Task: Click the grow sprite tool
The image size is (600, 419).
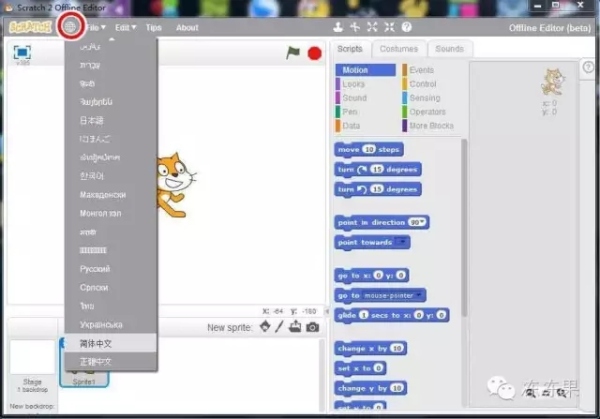Action: tap(372, 27)
